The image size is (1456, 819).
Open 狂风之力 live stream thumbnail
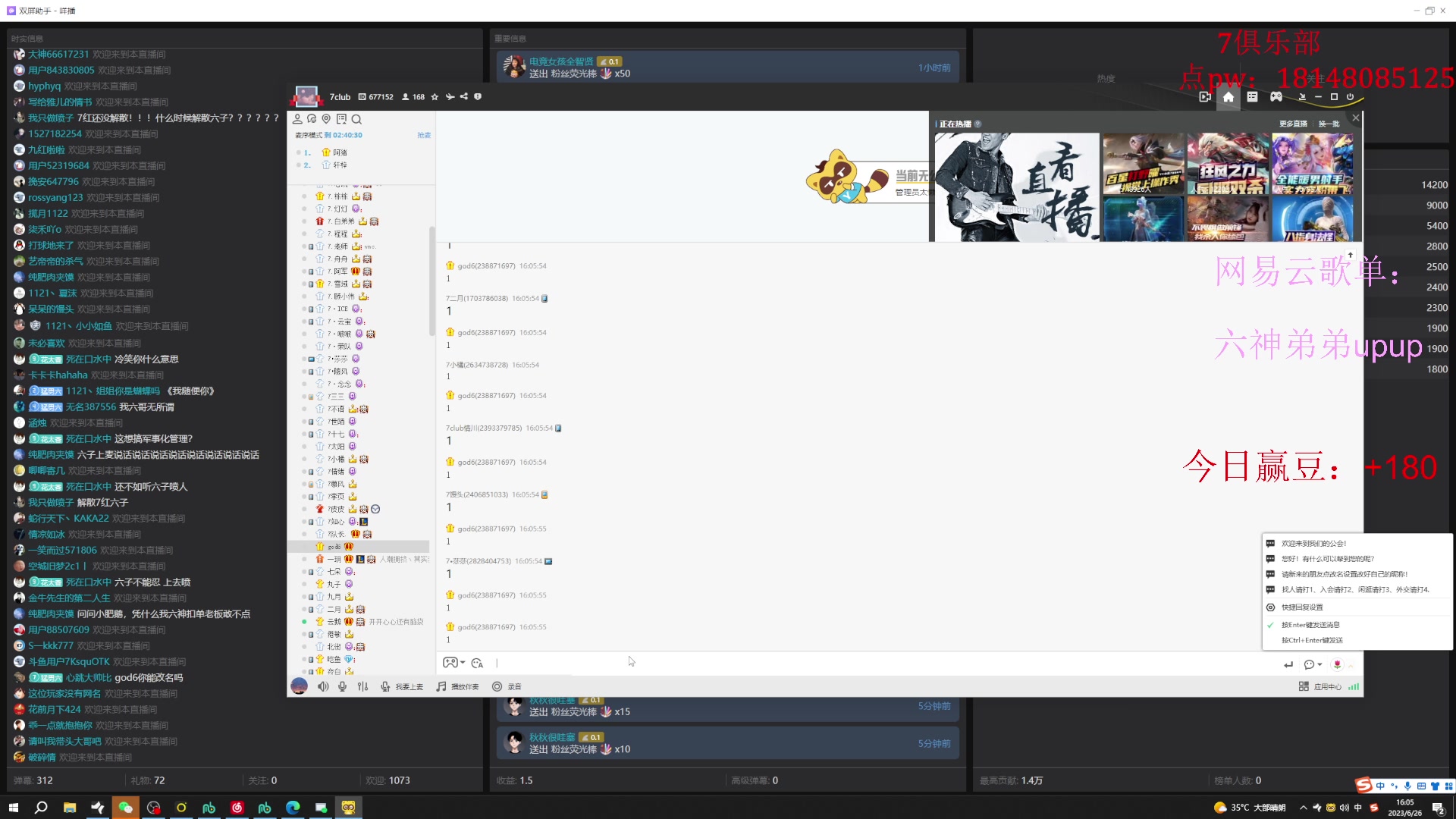coord(1228,165)
